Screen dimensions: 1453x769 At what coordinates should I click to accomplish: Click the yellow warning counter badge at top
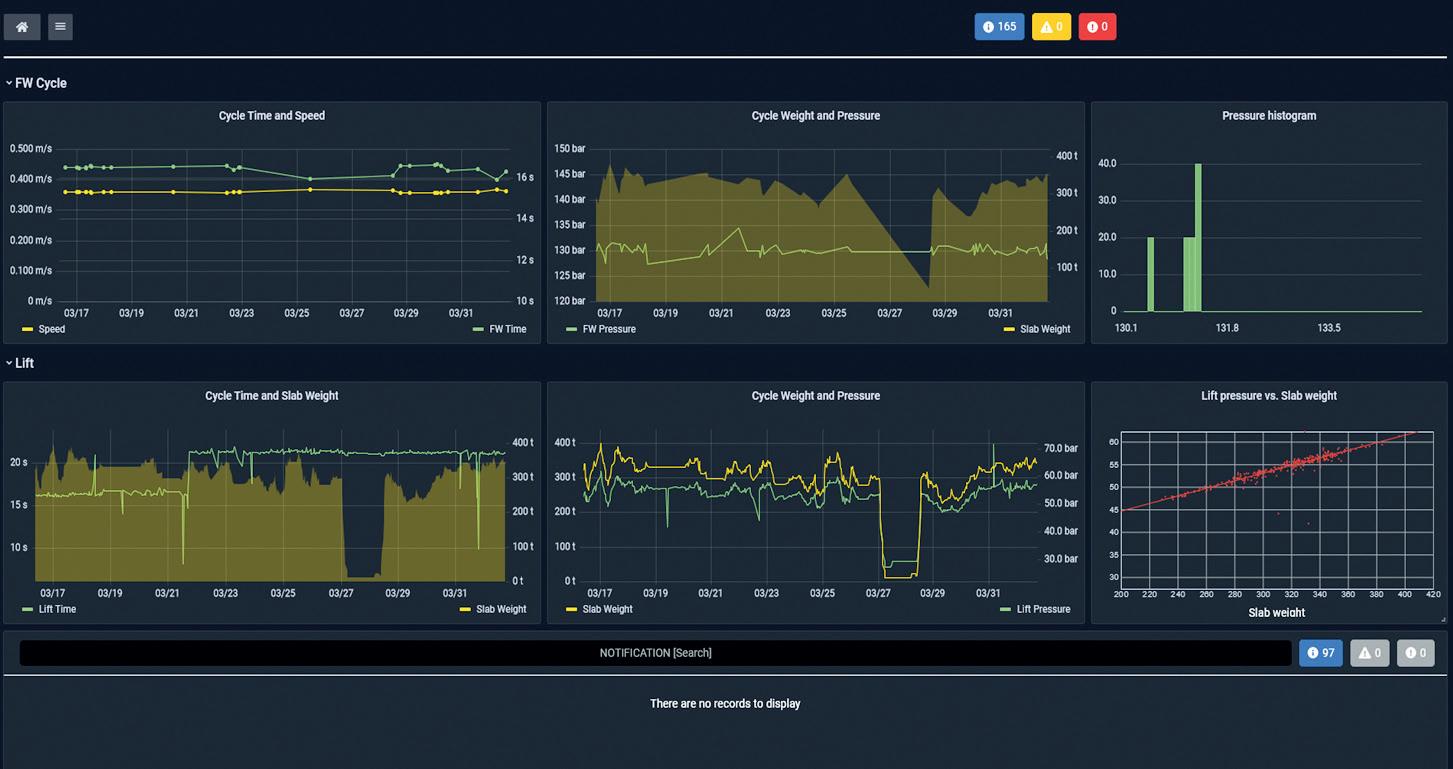click(1051, 27)
